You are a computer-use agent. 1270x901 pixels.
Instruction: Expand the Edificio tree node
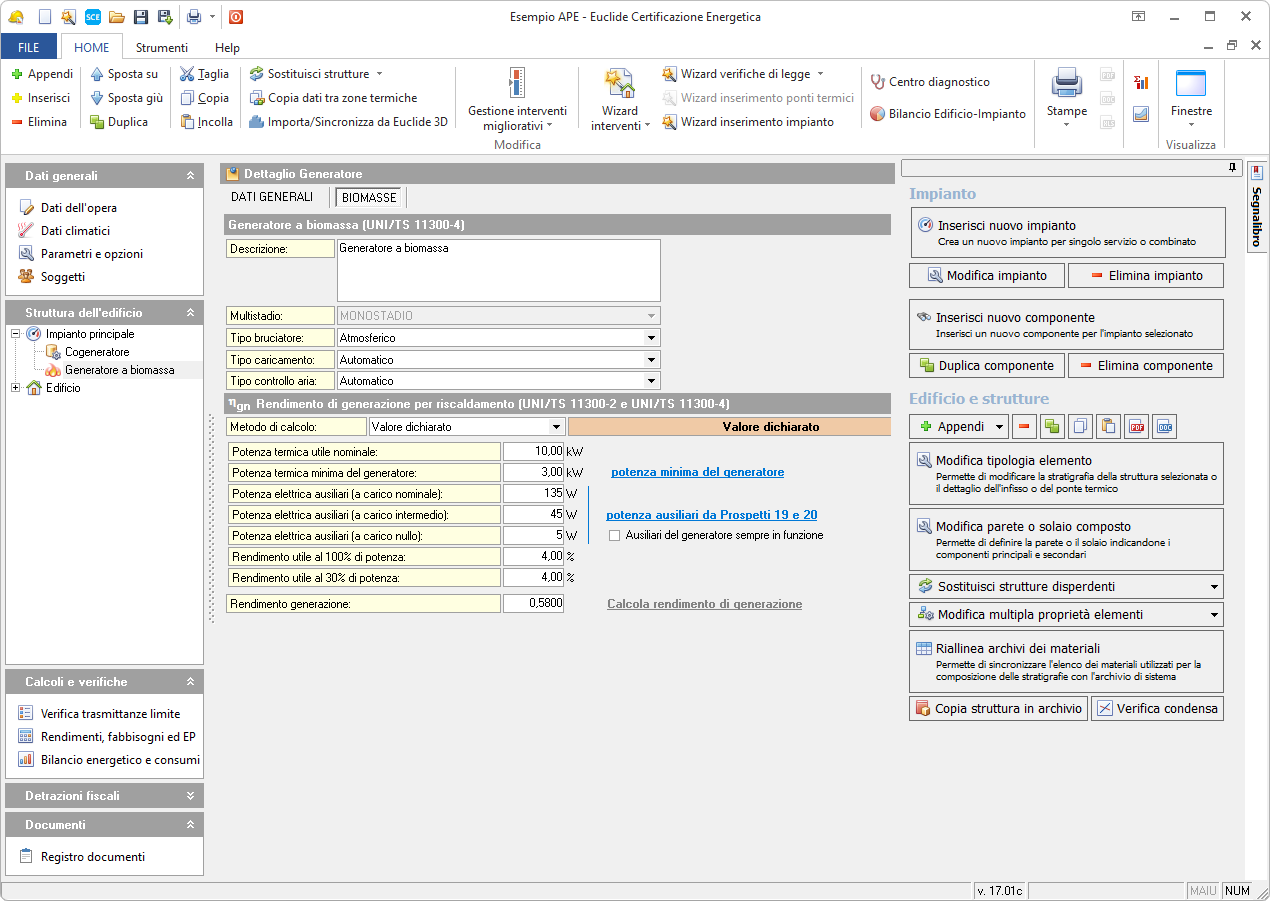pyautogui.click(x=16, y=388)
